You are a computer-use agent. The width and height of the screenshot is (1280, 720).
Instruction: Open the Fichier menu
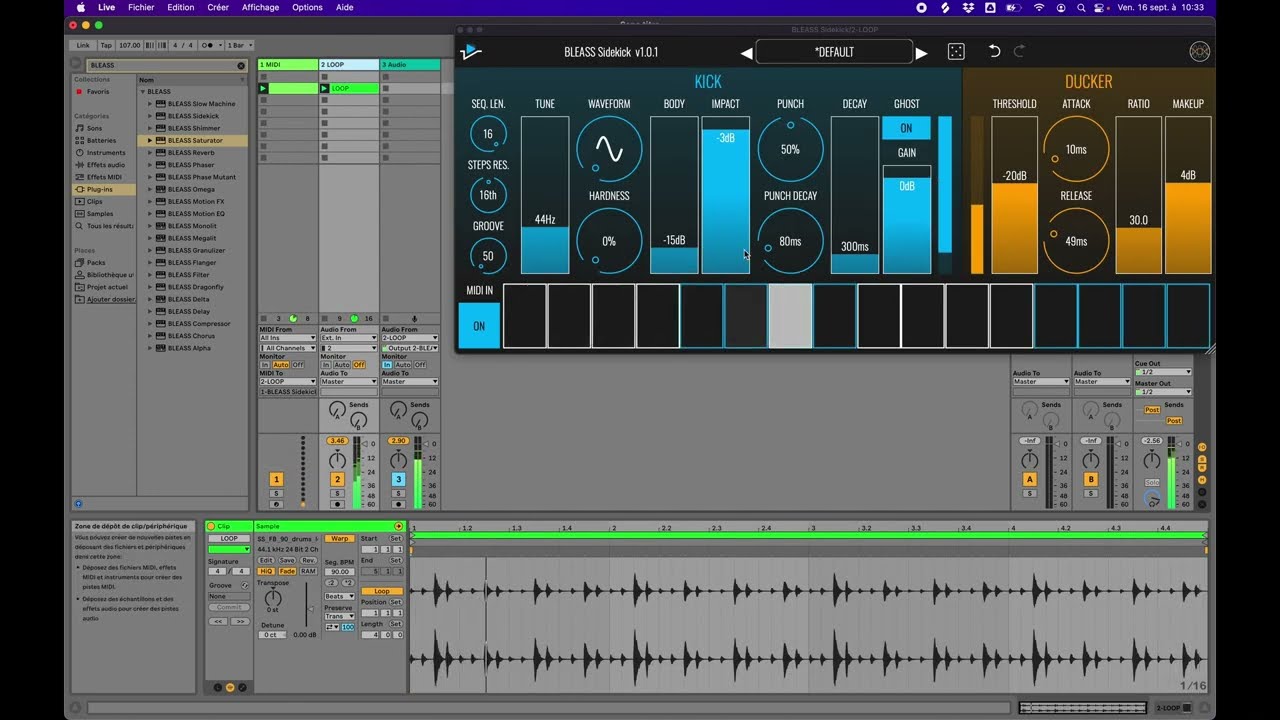[141, 7]
